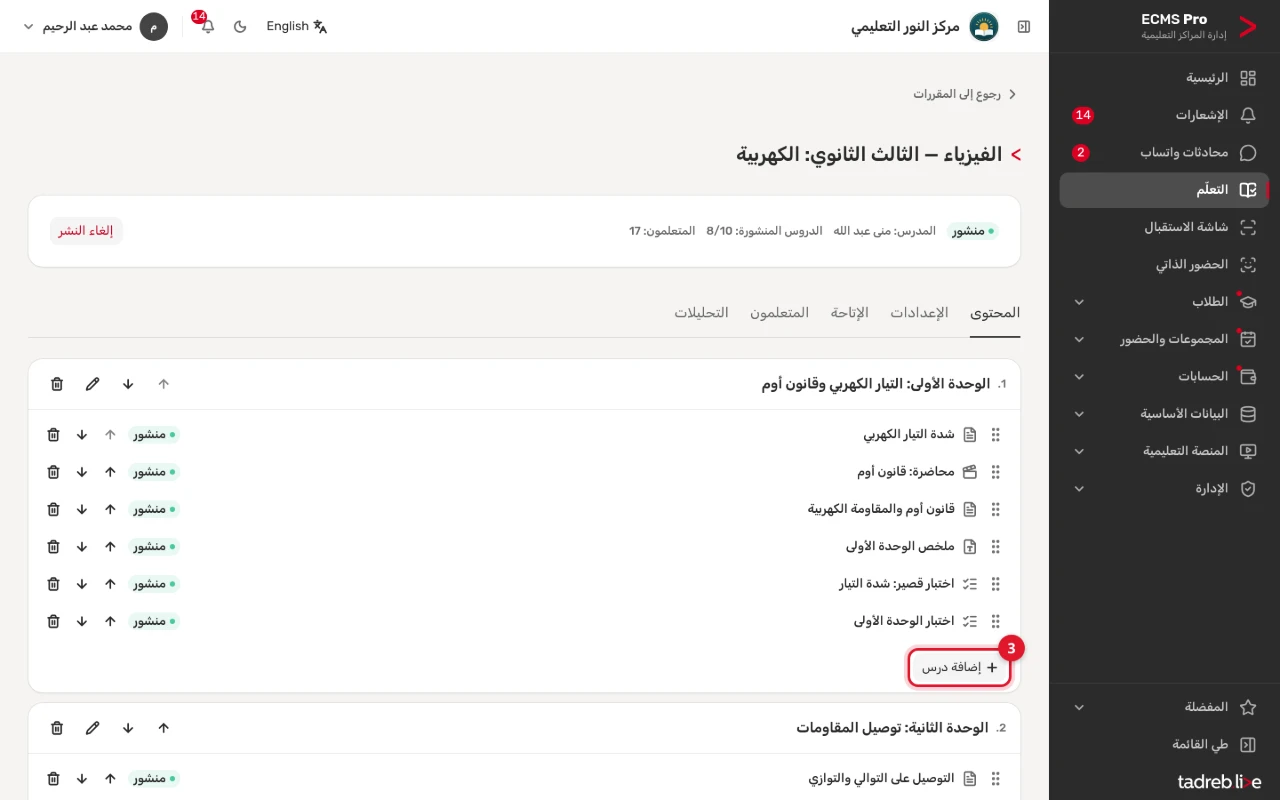Move unit الوحدة الثانية up
Screen dimensions: 1280x800
point(164,728)
